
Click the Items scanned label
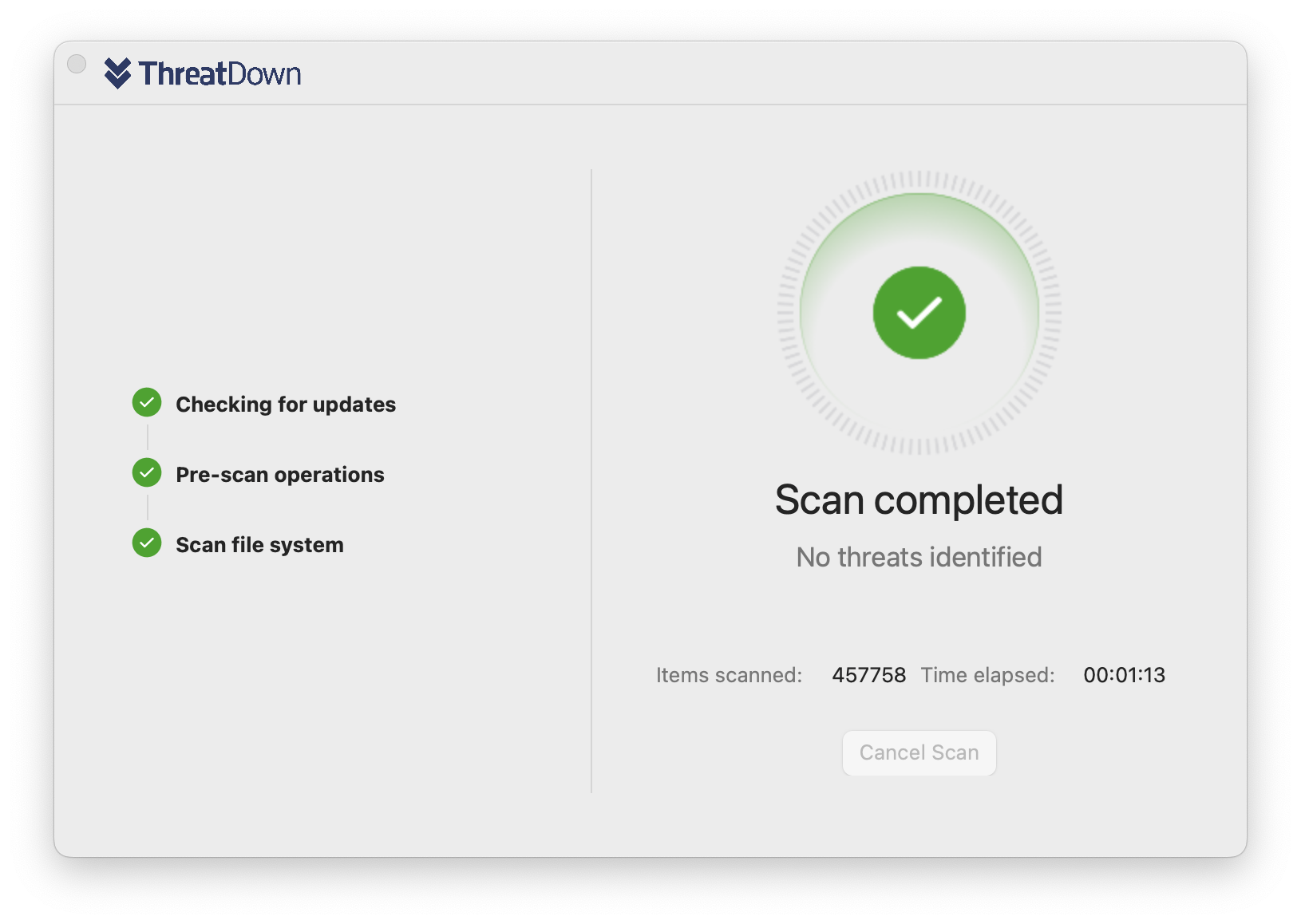[x=729, y=675]
